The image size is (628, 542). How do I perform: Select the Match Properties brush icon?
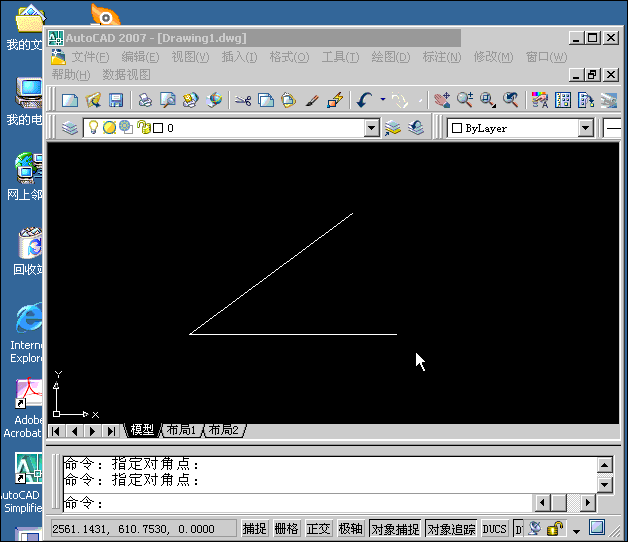pos(312,100)
